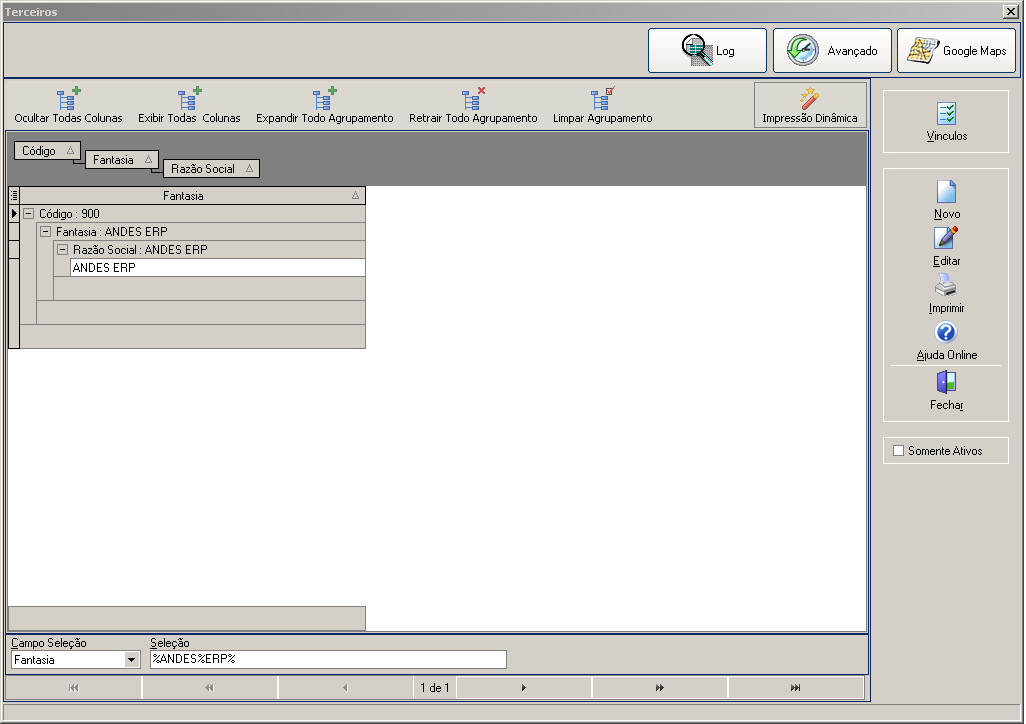This screenshot has height=724, width=1026.
Task: Open Impressão Dinâmica wizard
Action: pos(810,105)
